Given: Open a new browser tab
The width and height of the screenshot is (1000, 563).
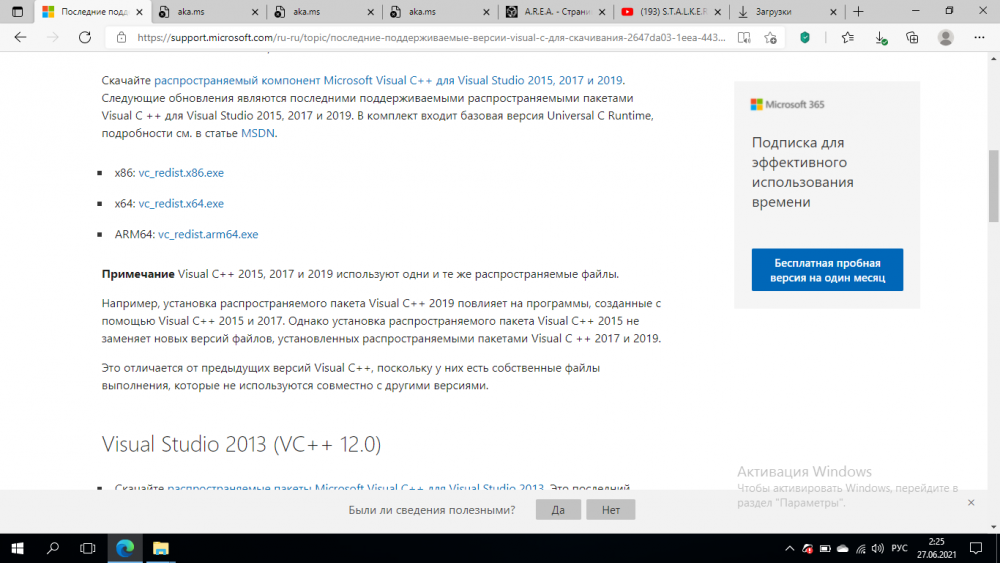Looking at the screenshot, I should pos(858,11).
